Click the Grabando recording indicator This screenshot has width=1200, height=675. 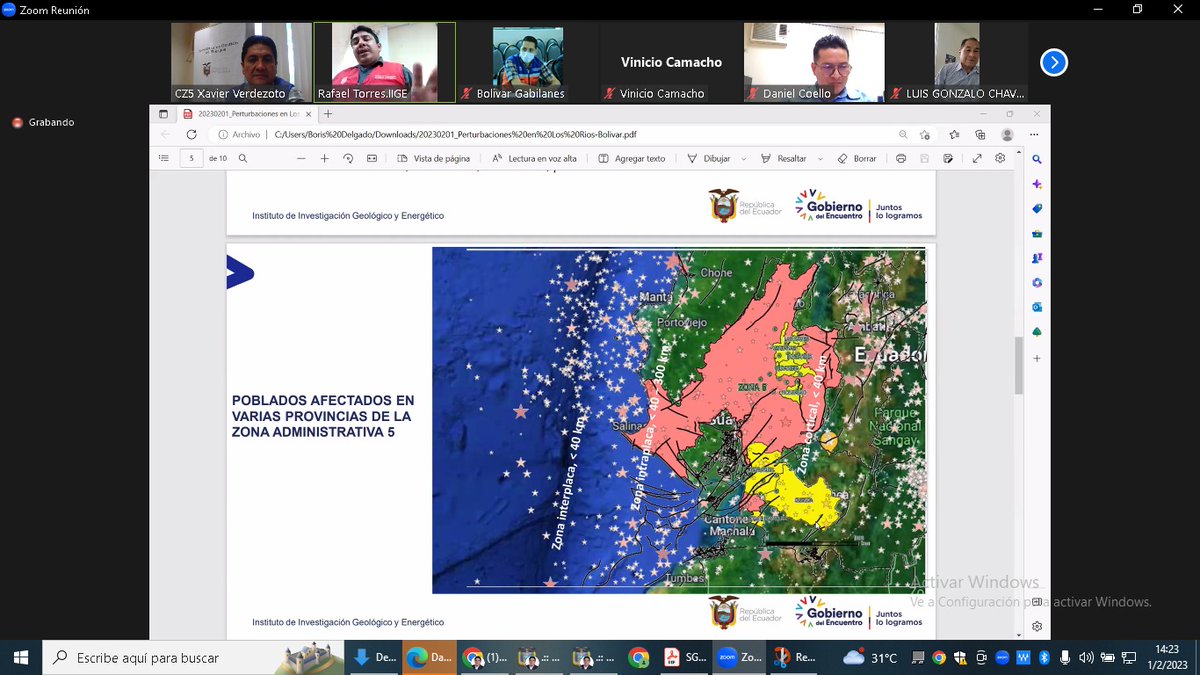click(43, 122)
